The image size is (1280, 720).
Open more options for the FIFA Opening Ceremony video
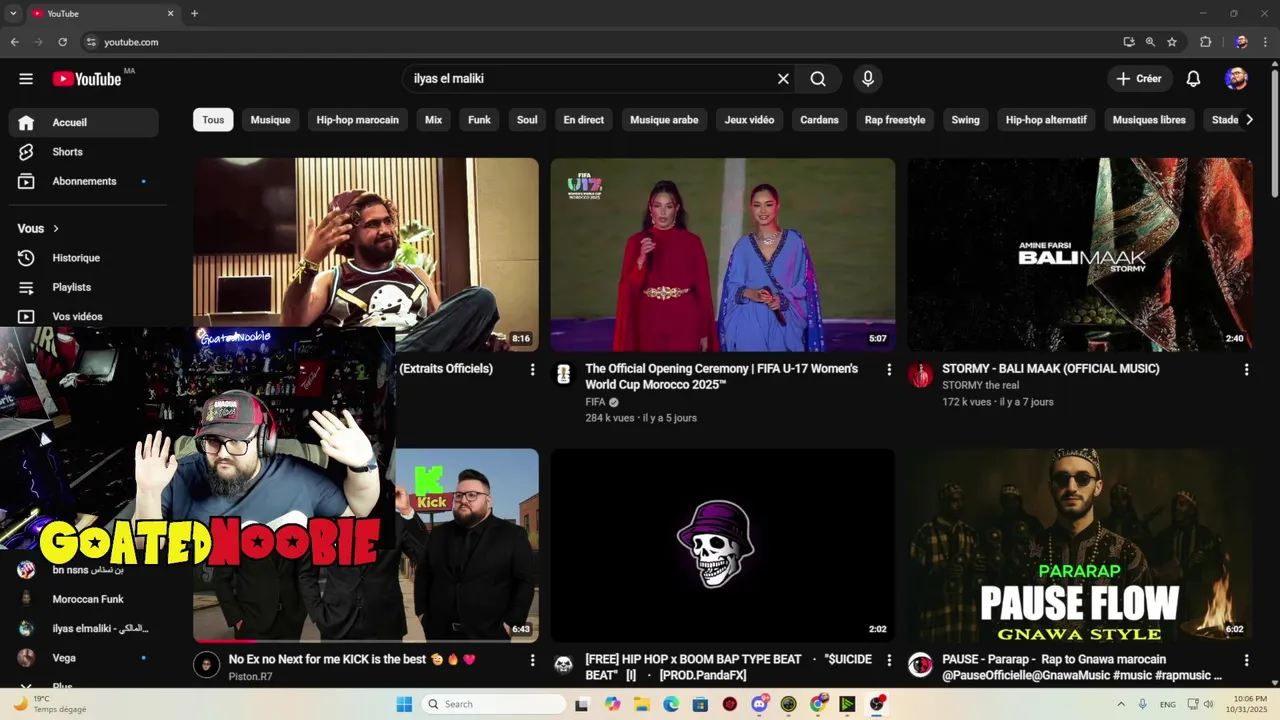889,370
